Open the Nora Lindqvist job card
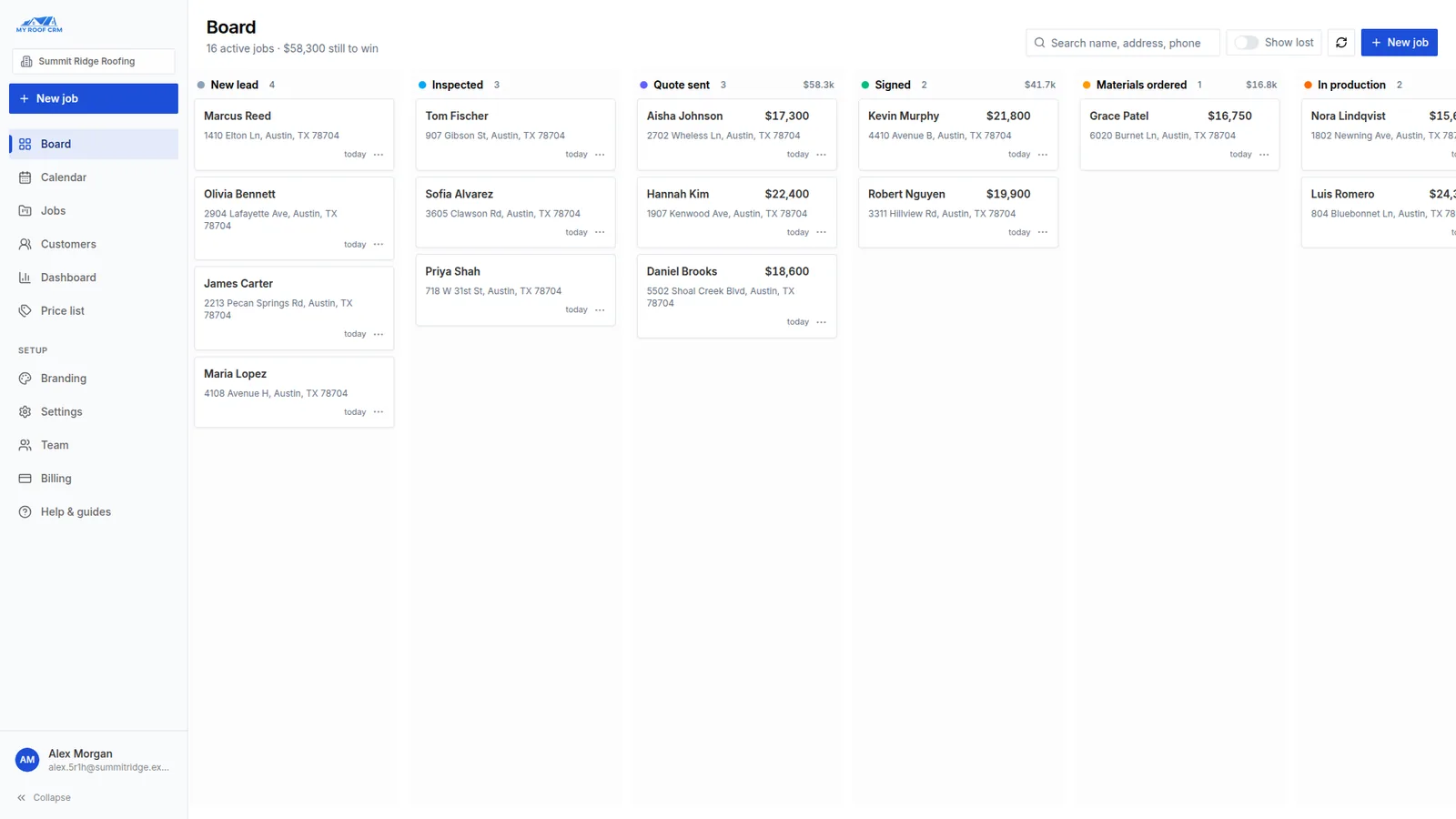This screenshot has width=1456, height=819. (x=1380, y=135)
